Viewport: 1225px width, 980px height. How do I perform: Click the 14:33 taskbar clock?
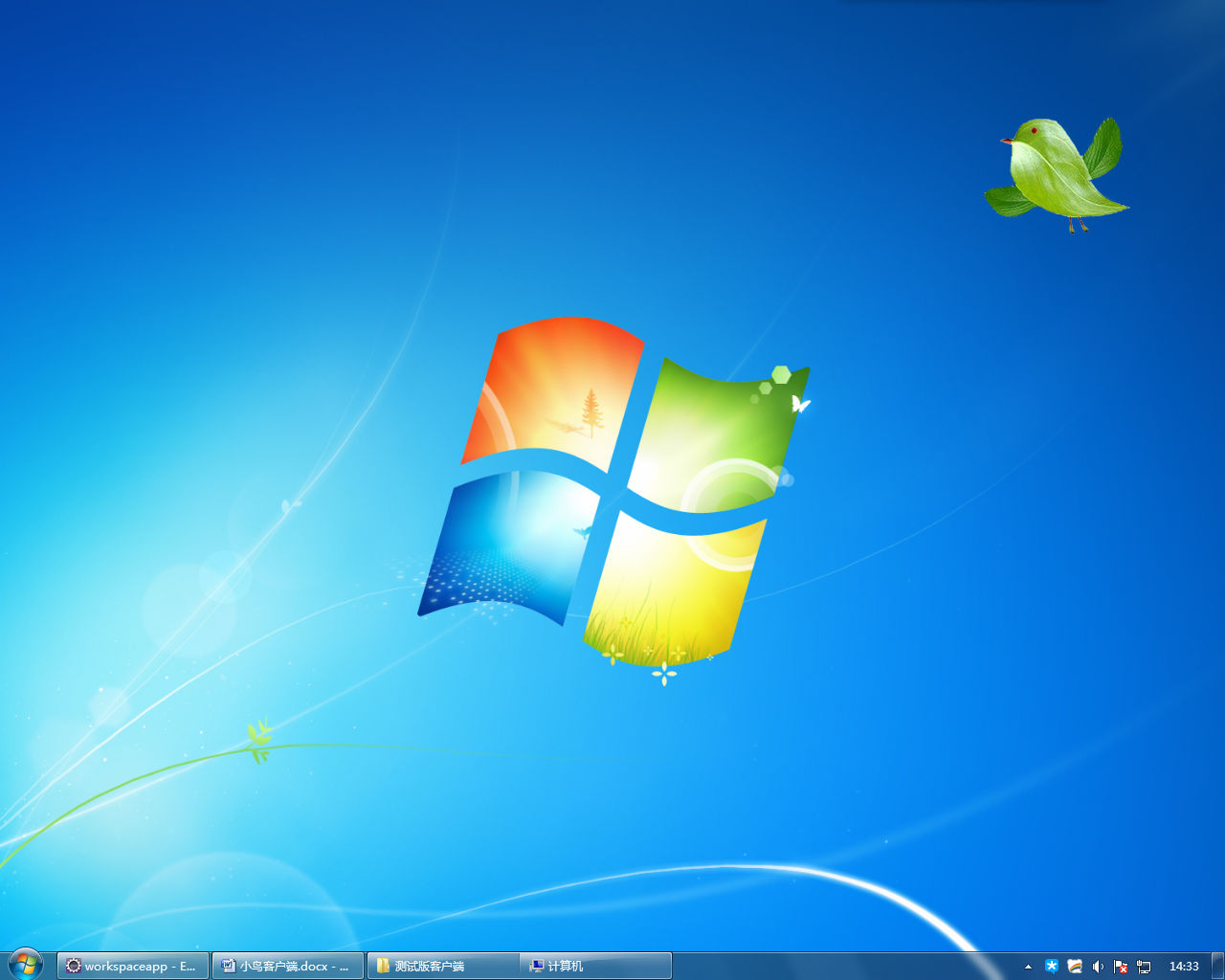coord(1184,967)
